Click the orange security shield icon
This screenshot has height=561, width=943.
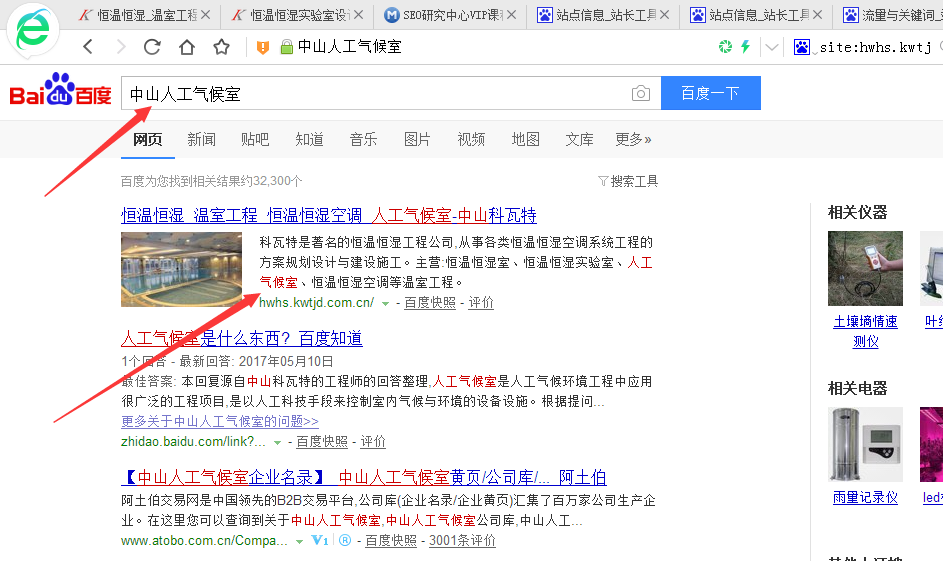click(263, 48)
